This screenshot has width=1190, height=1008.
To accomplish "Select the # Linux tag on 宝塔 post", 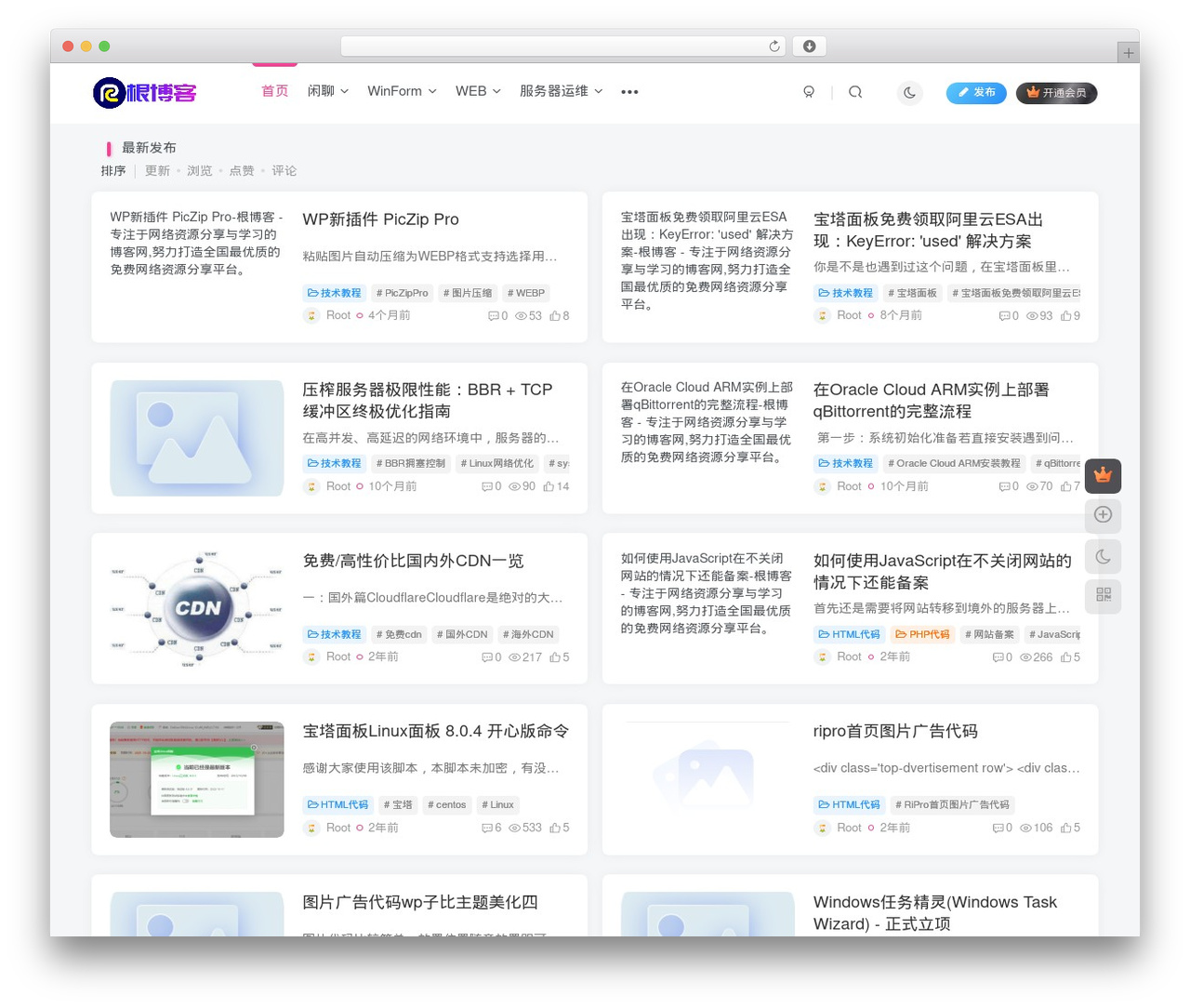I will point(497,805).
